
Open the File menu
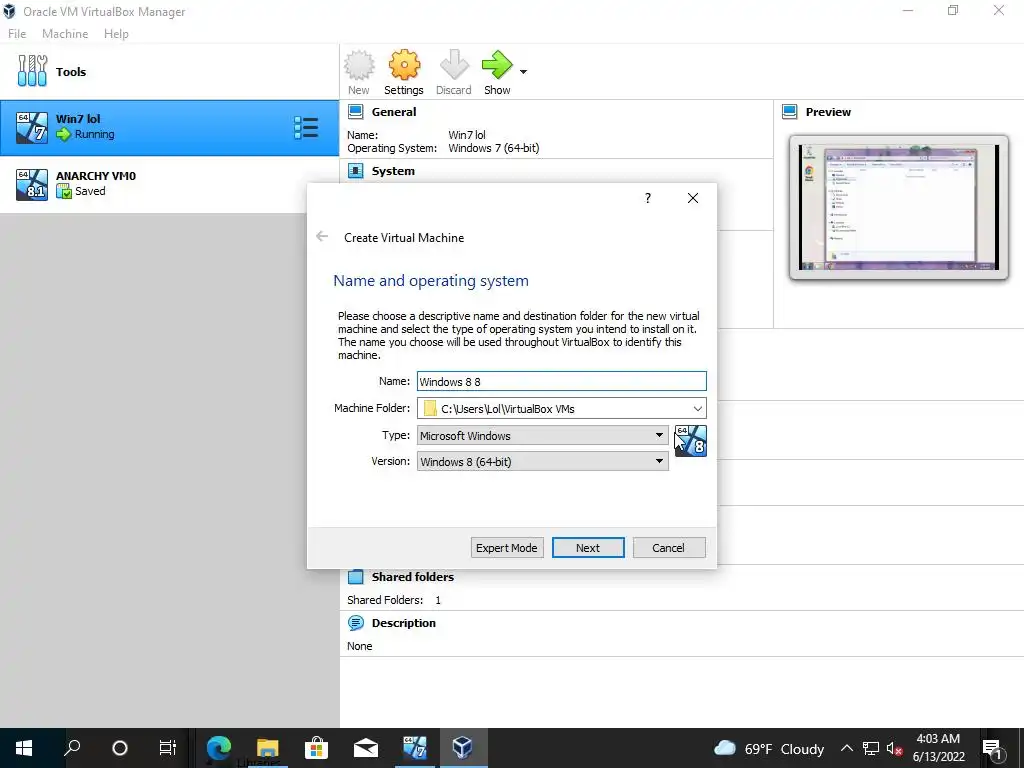coord(17,33)
